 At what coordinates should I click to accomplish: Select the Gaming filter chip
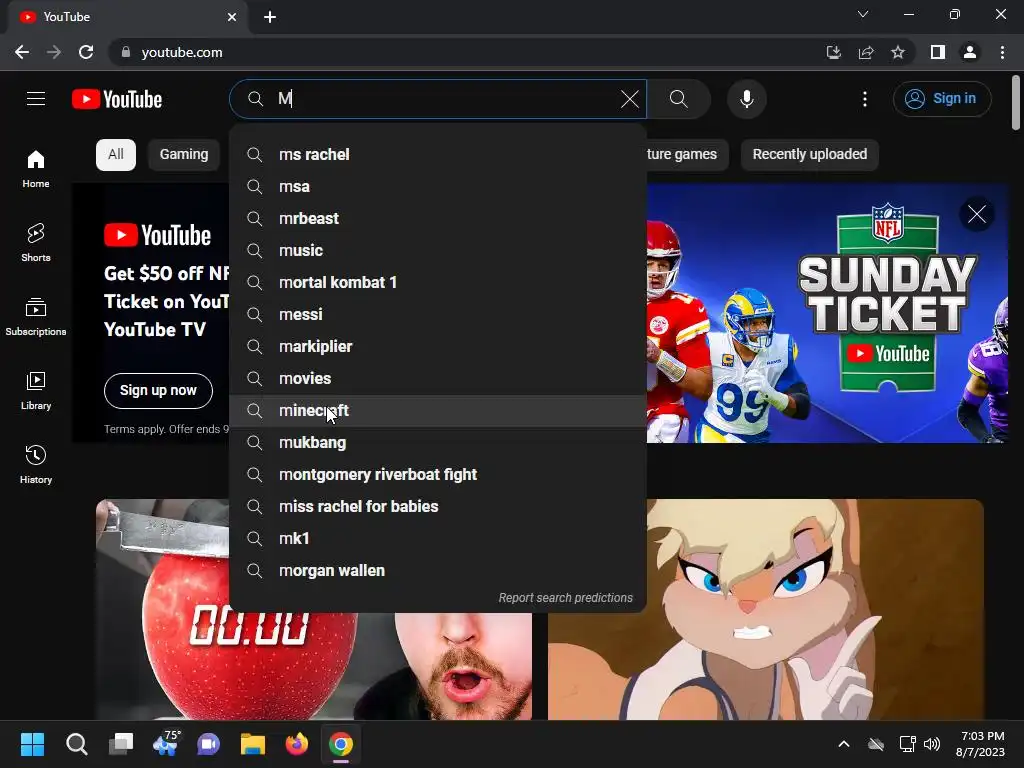point(184,155)
